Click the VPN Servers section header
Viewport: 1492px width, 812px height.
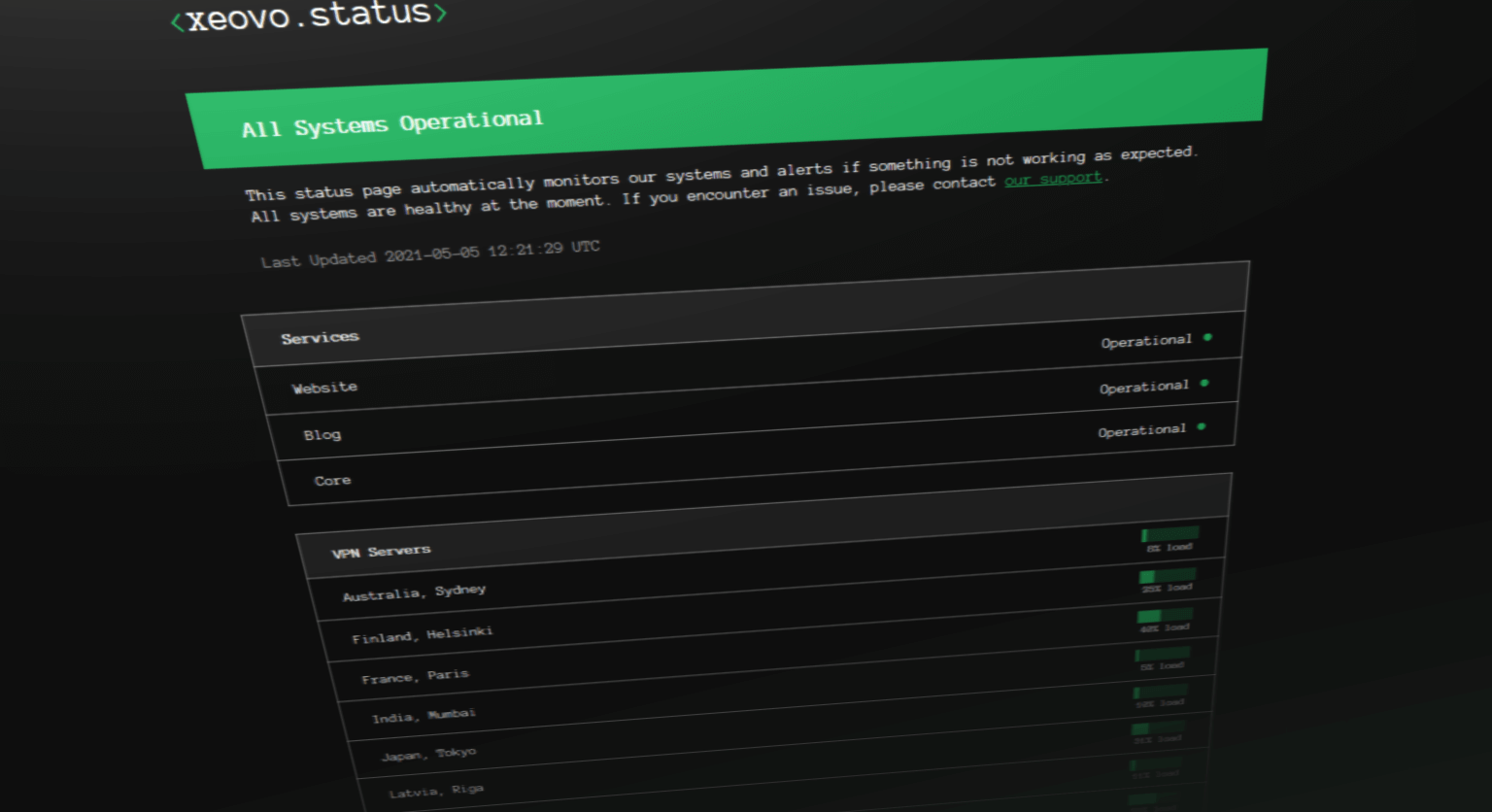pyautogui.click(x=763, y=525)
